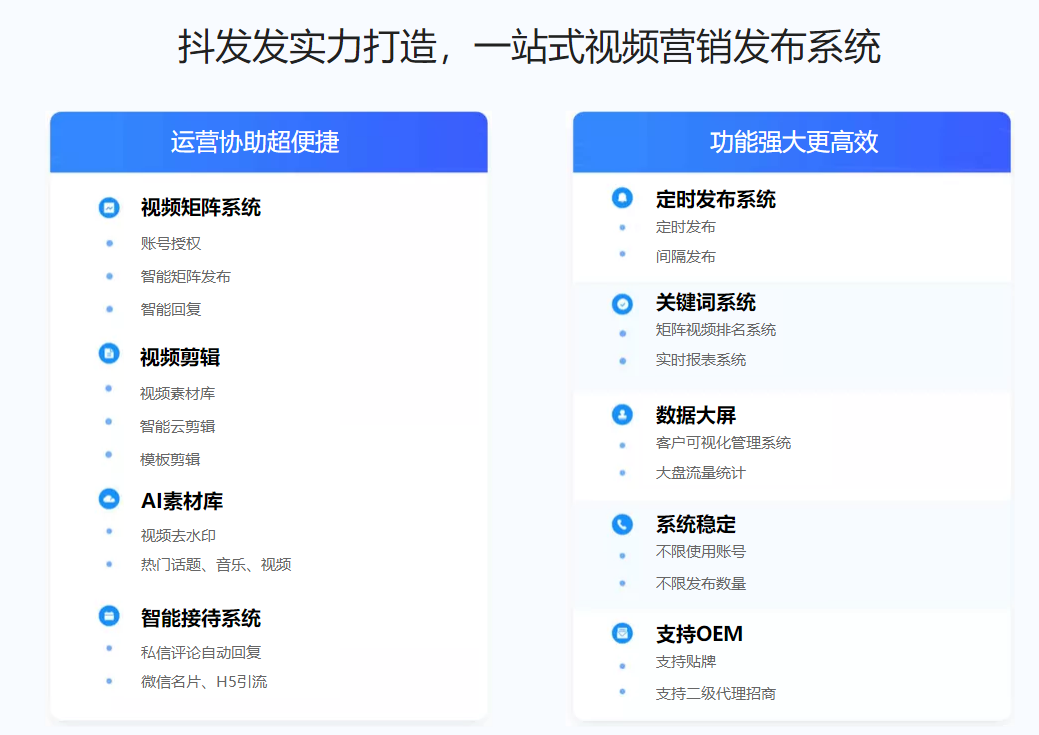Click the 大盘流量统计 item

[700, 473]
